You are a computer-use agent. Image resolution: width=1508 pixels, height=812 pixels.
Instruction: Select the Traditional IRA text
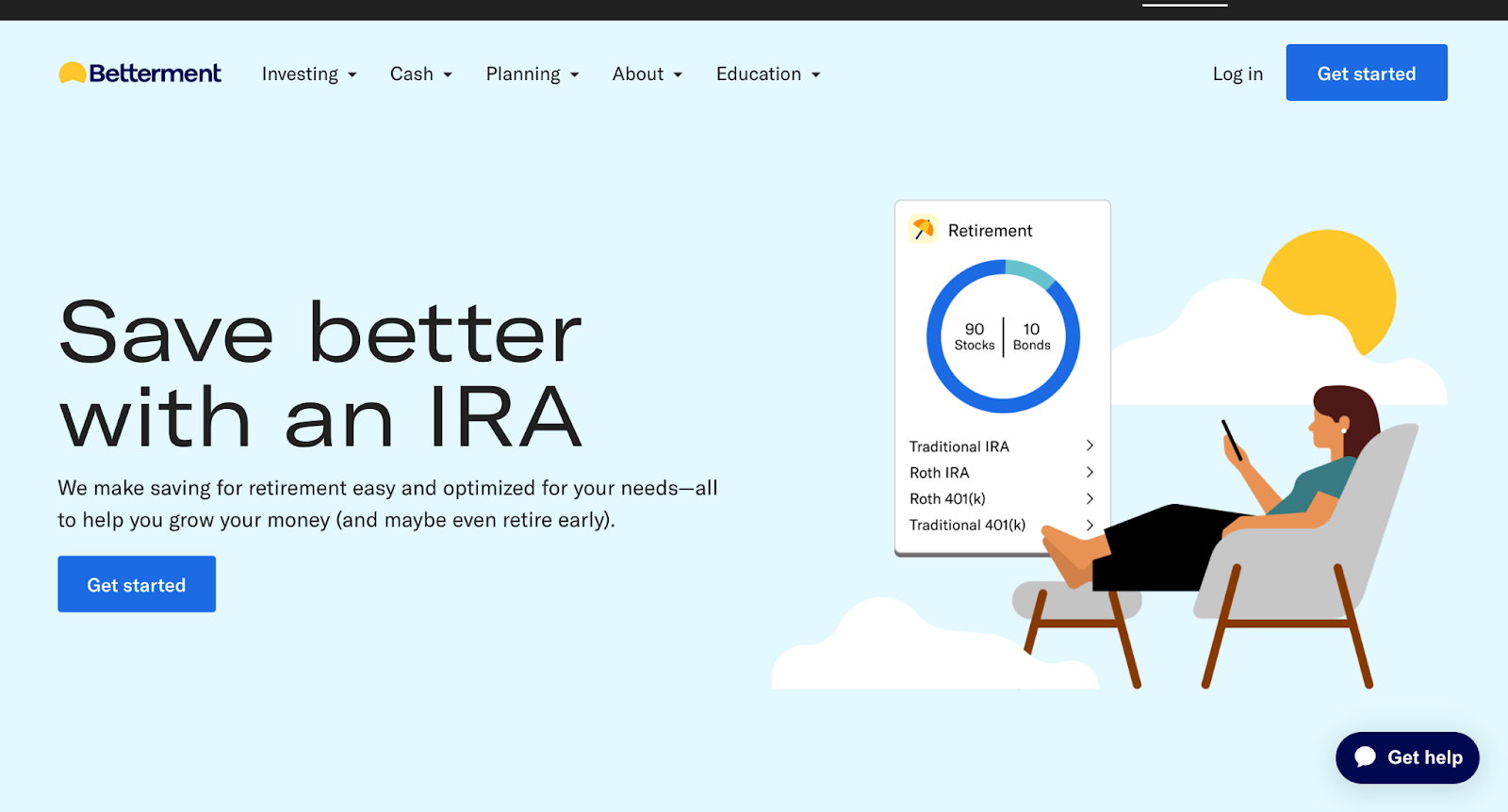click(x=959, y=447)
